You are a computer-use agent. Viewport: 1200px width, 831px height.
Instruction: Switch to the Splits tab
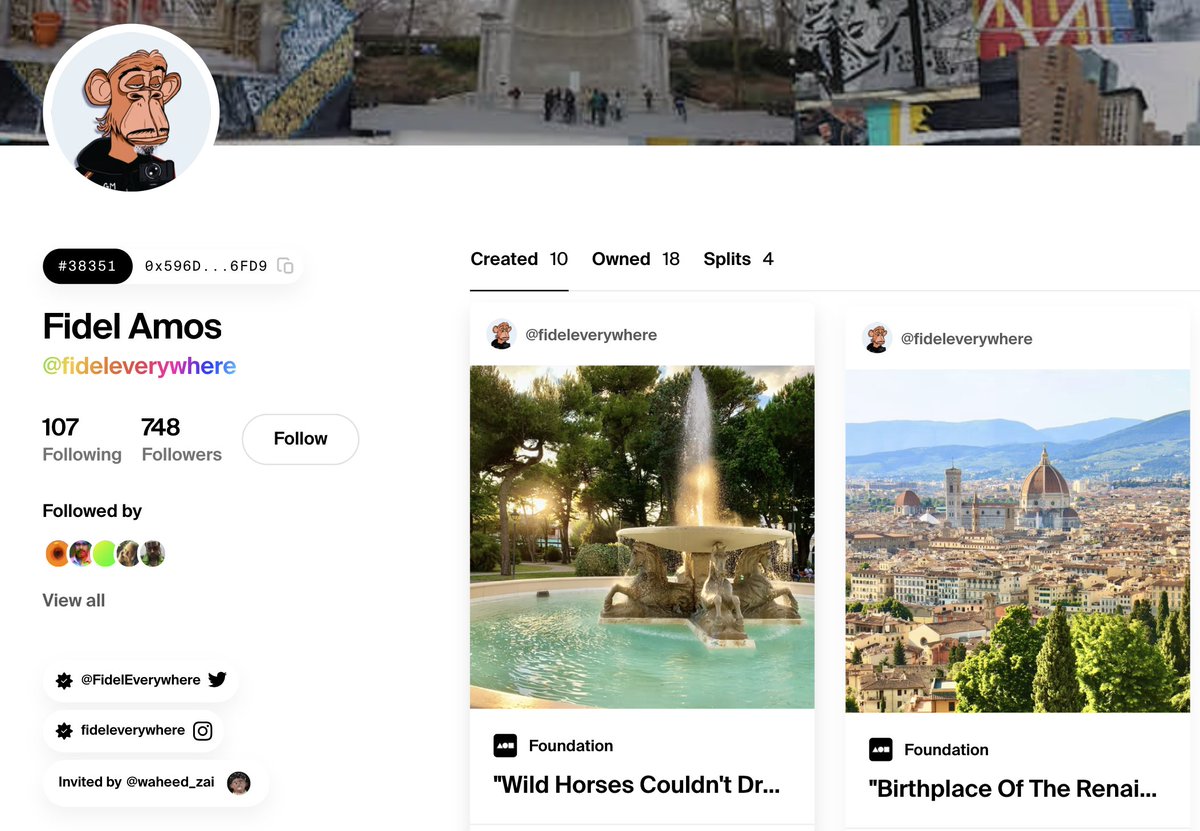click(738, 259)
